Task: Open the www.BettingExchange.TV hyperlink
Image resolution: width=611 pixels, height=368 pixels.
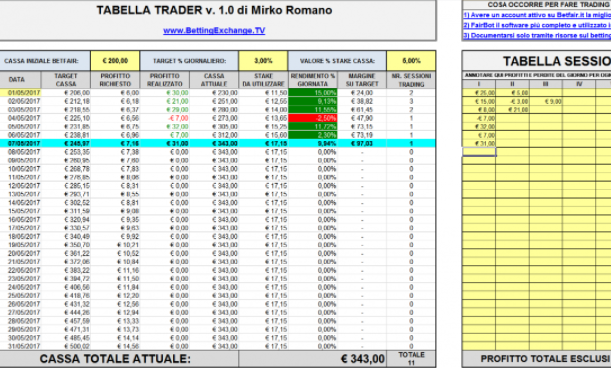Action: [214, 30]
